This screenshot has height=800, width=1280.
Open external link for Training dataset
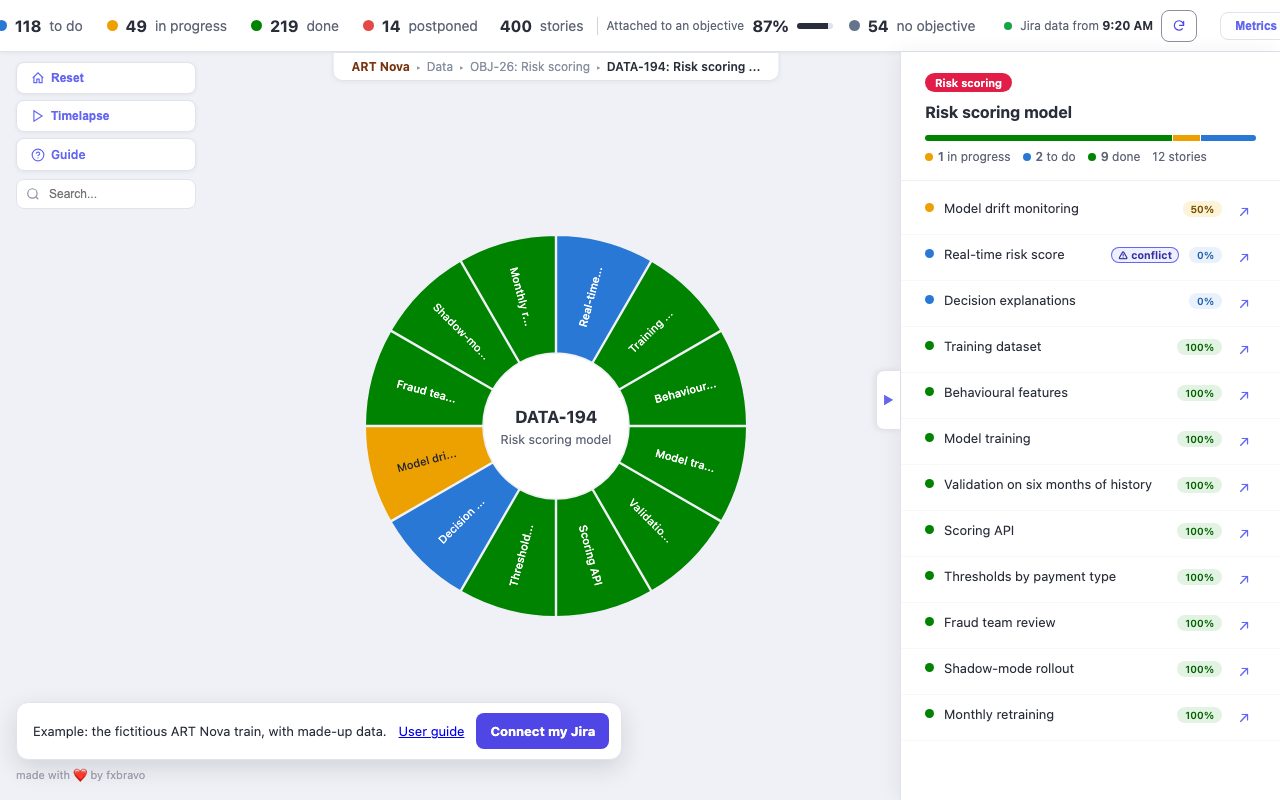[x=1244, y=349]
